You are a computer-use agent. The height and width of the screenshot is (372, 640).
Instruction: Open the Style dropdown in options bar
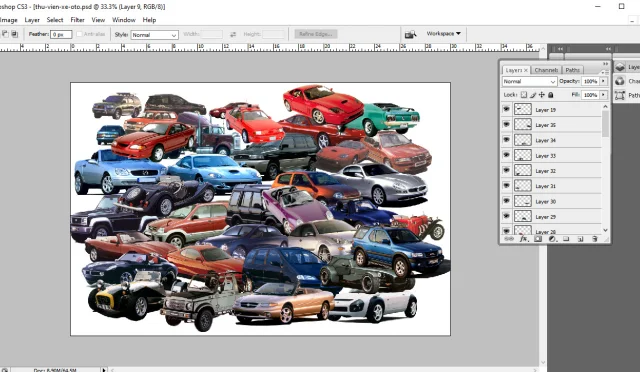154,35
